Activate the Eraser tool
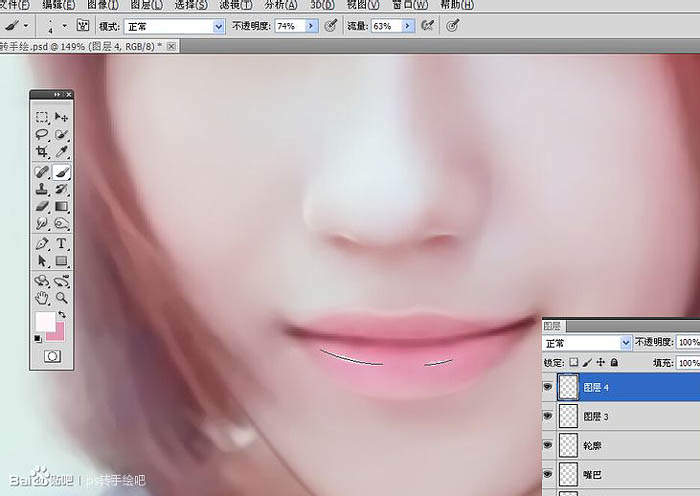This screenshot has width=700, height=496. (42, 207)
